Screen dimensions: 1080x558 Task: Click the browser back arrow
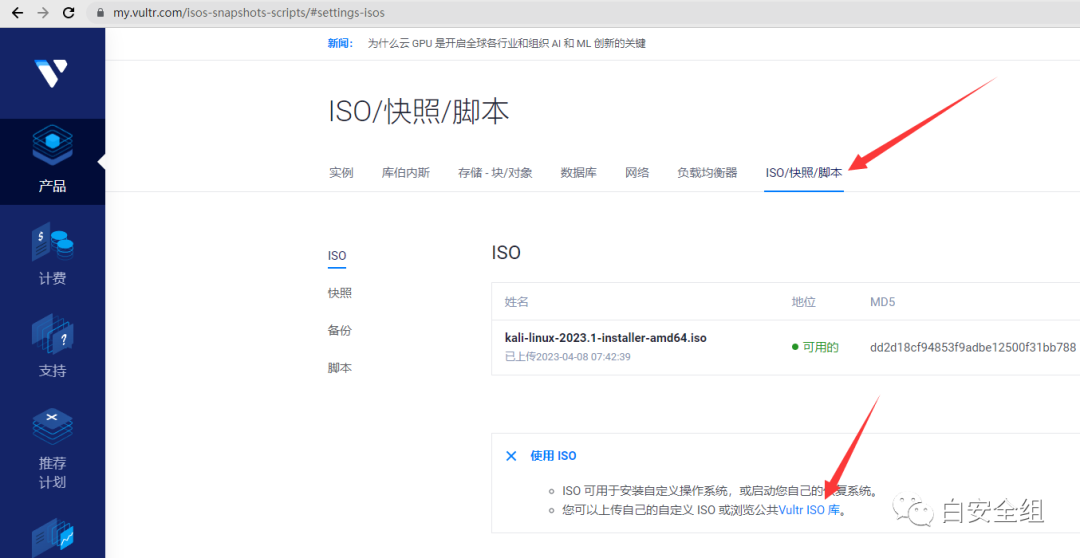(x=17, y=12)
